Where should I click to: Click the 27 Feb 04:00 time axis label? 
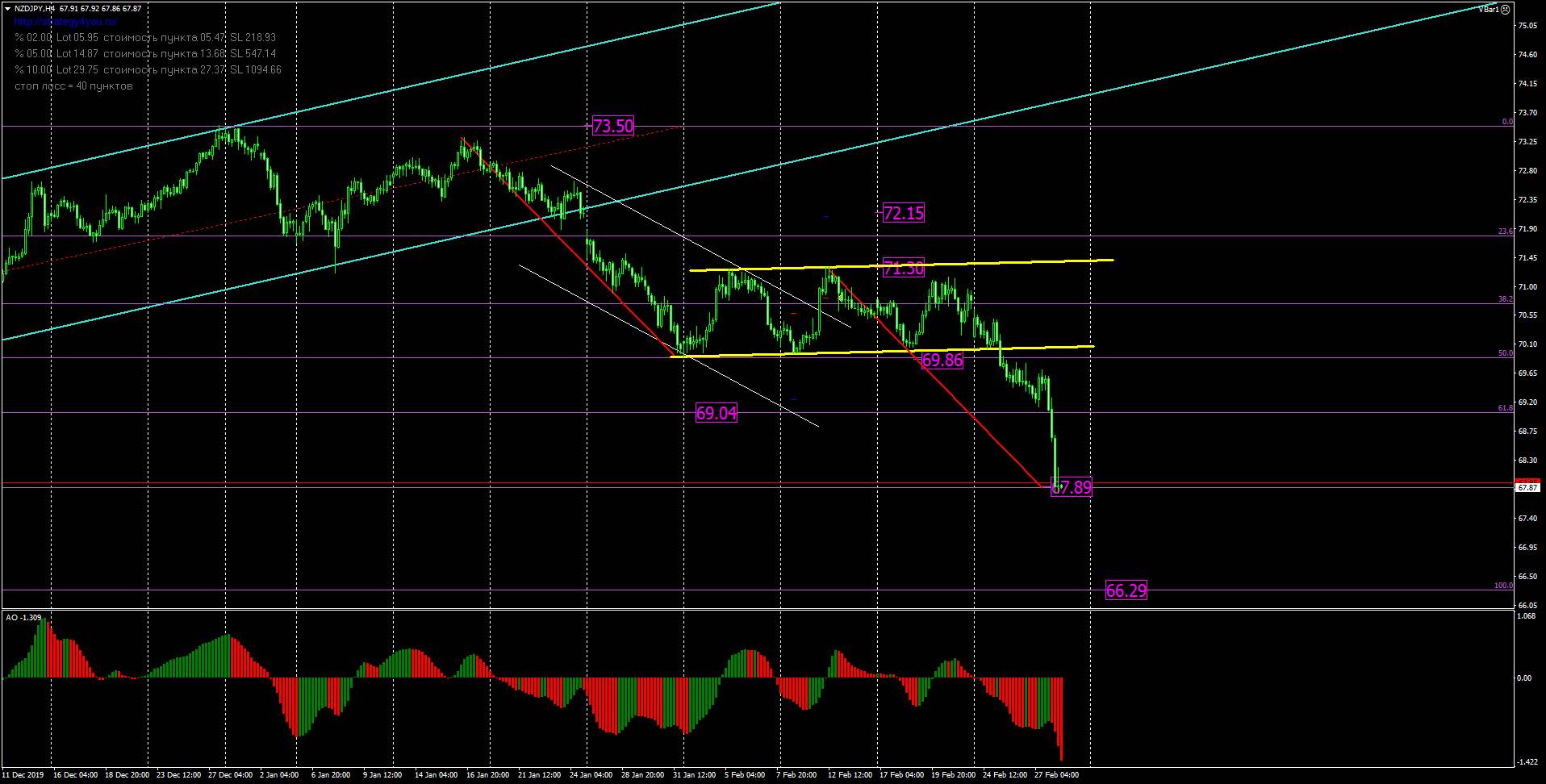(x=1056, y=775)
